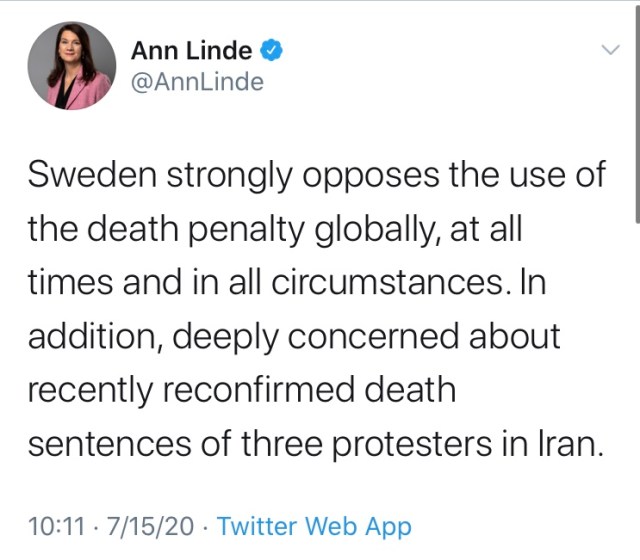Expand the tweet options chevron

tap(609, 50)
